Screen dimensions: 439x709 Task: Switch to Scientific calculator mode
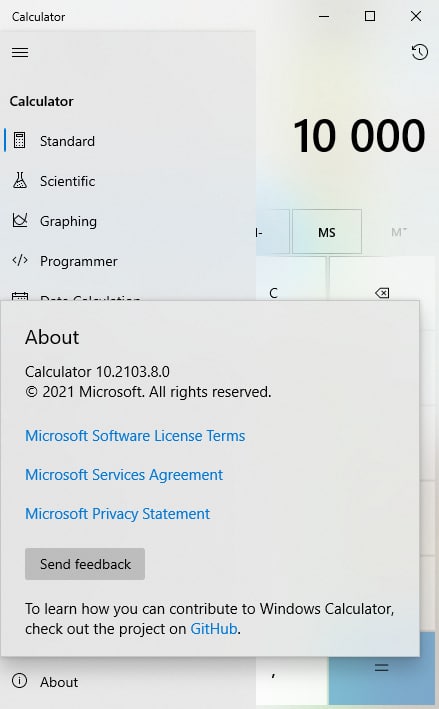point(128,181)
